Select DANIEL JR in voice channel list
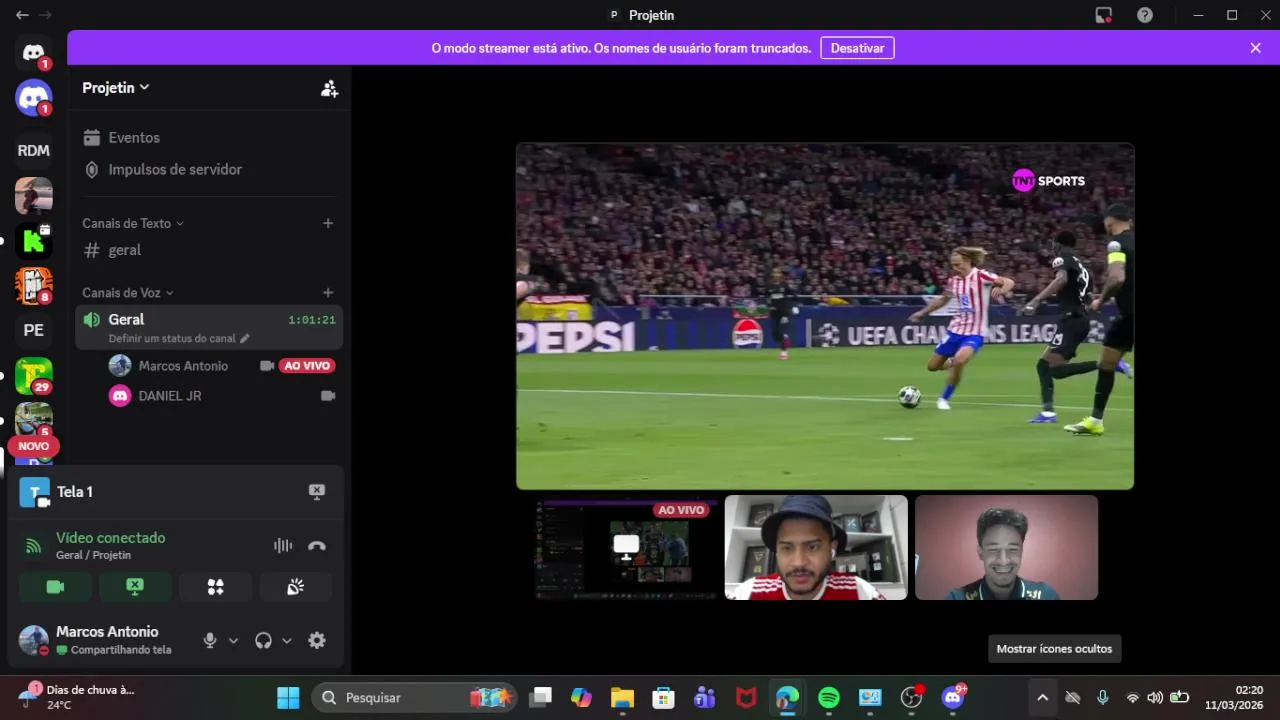 coord(170,396)
